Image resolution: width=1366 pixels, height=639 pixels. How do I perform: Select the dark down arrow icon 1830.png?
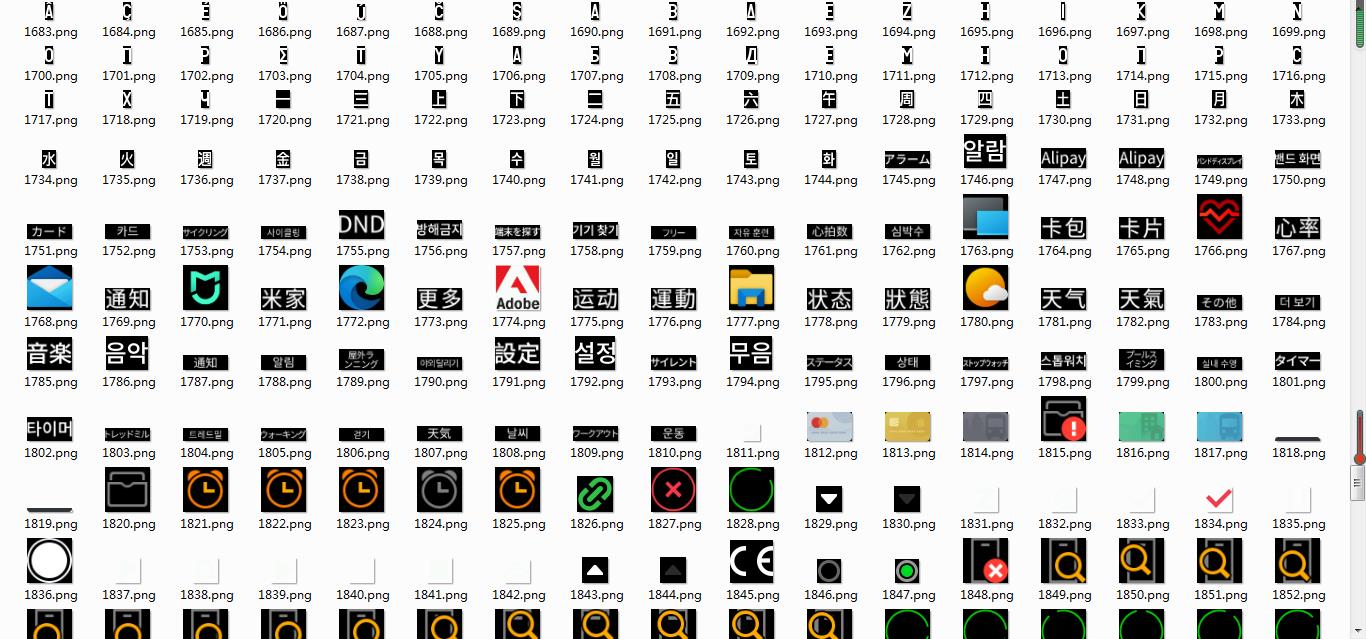[x=907, y=499]
